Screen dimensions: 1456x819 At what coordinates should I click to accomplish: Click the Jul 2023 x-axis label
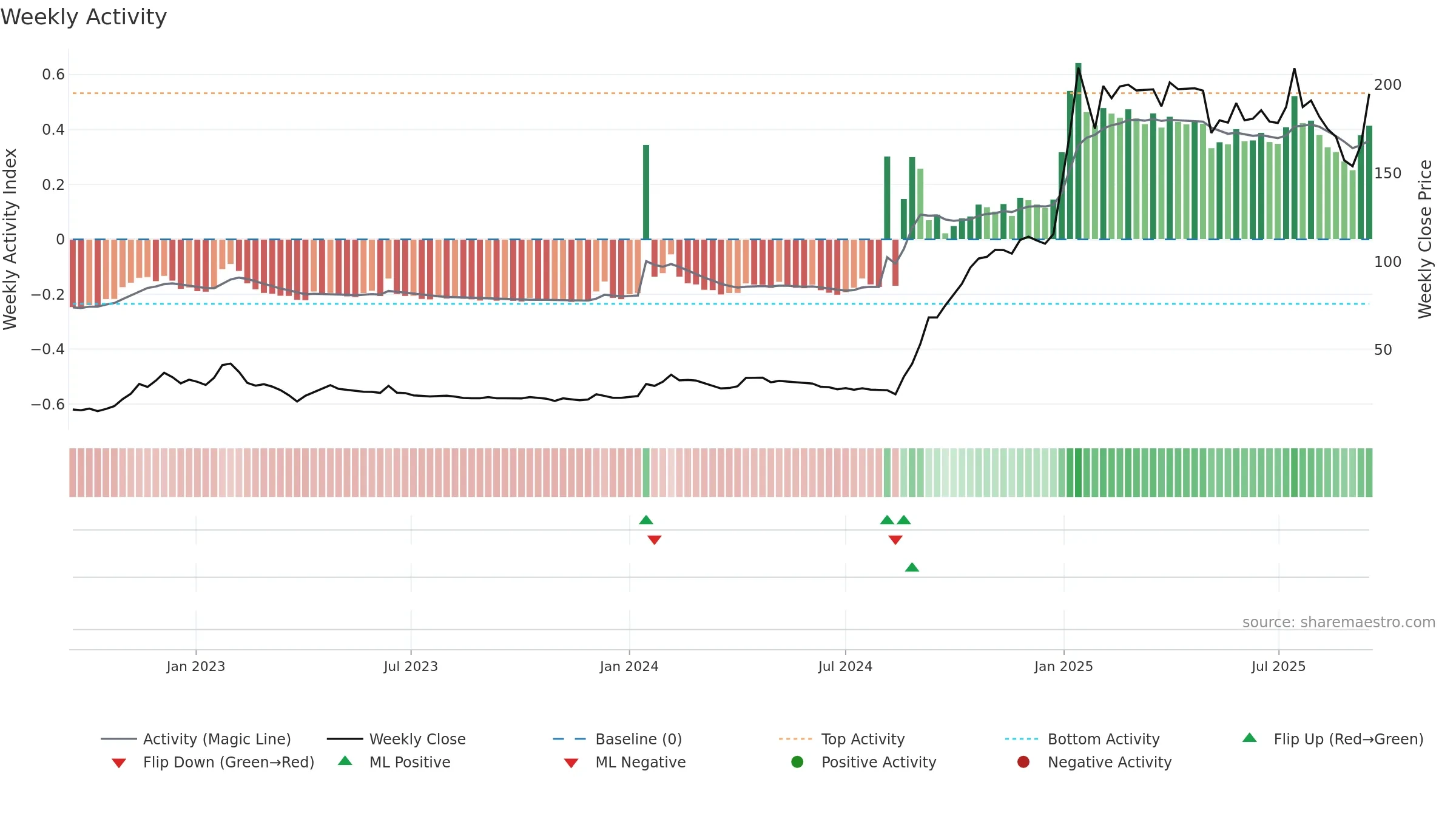click(x=411, y=666)
